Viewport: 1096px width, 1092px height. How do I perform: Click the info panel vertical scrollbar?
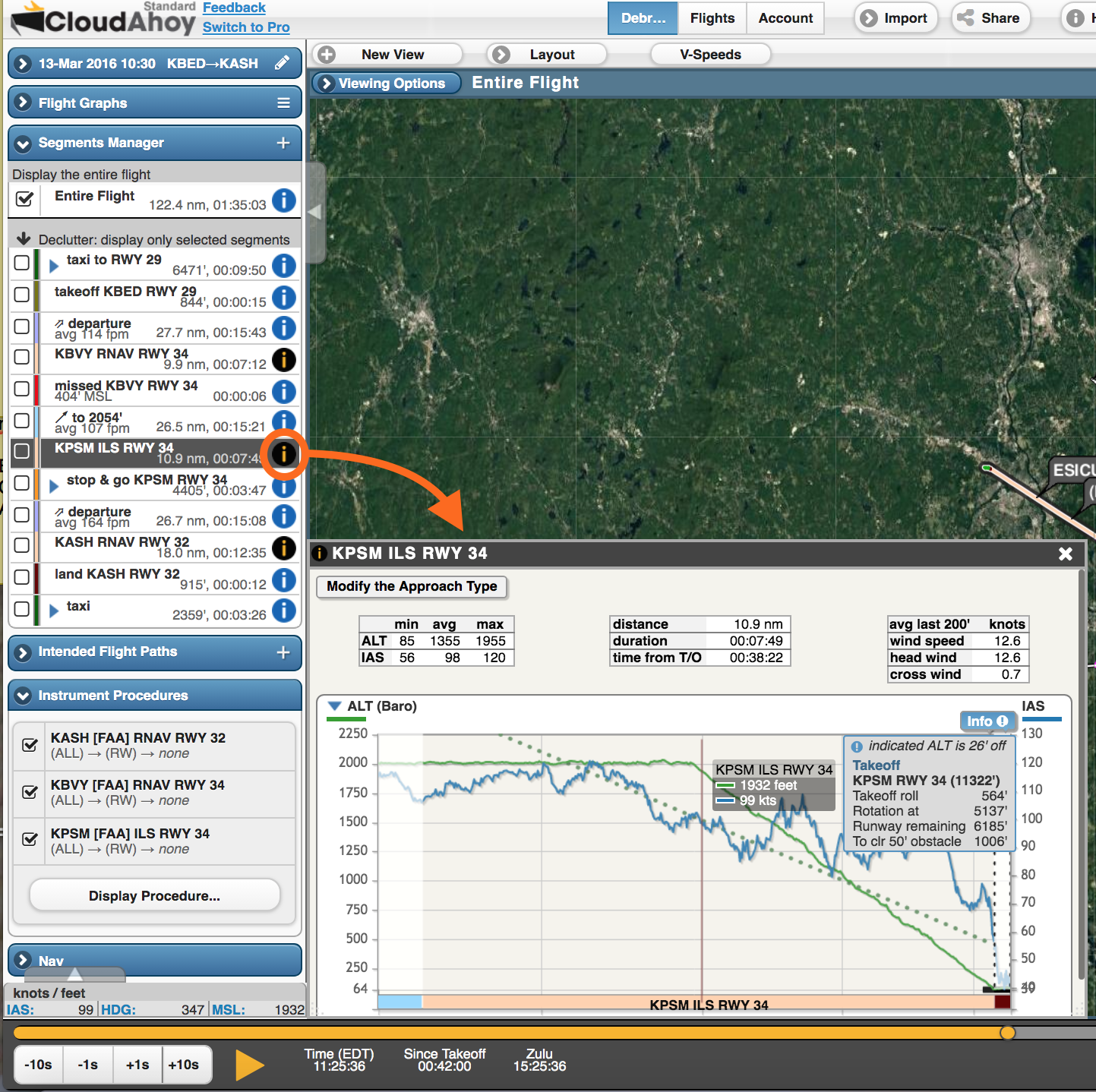click(x=1082, y=775)
